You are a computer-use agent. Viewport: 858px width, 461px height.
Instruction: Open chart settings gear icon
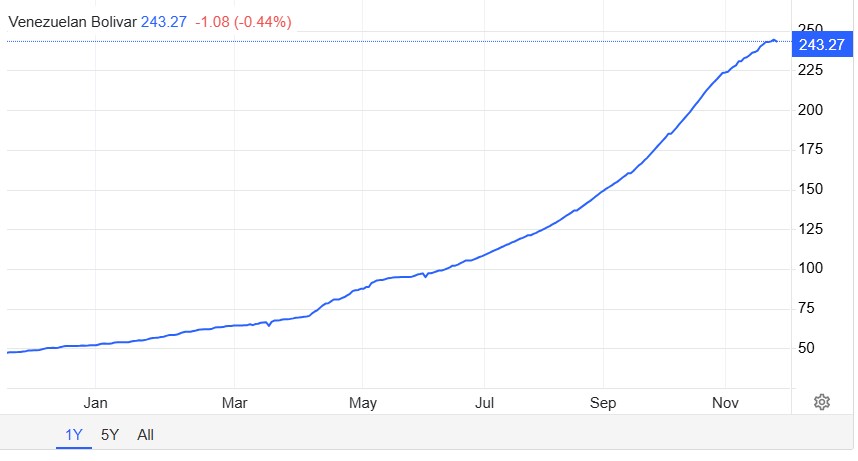click(x=822, y=402)
